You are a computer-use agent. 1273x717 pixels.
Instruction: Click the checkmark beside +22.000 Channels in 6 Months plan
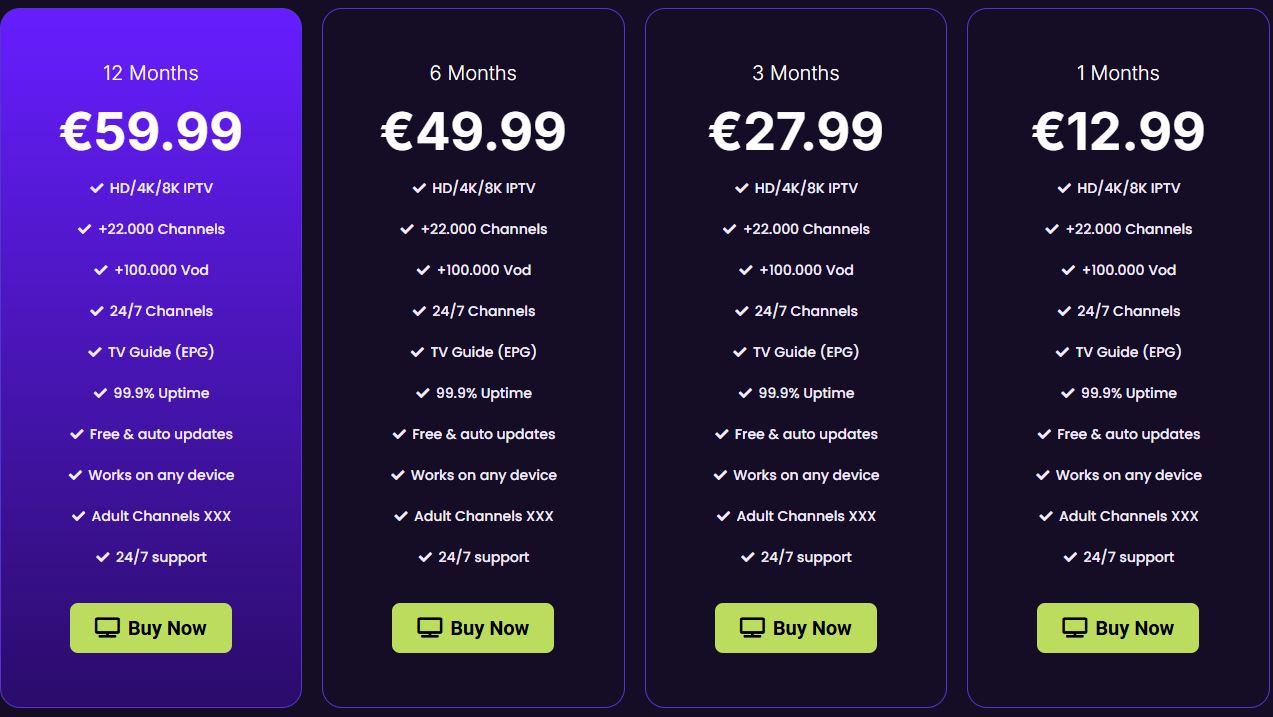[x=406, y=229]
